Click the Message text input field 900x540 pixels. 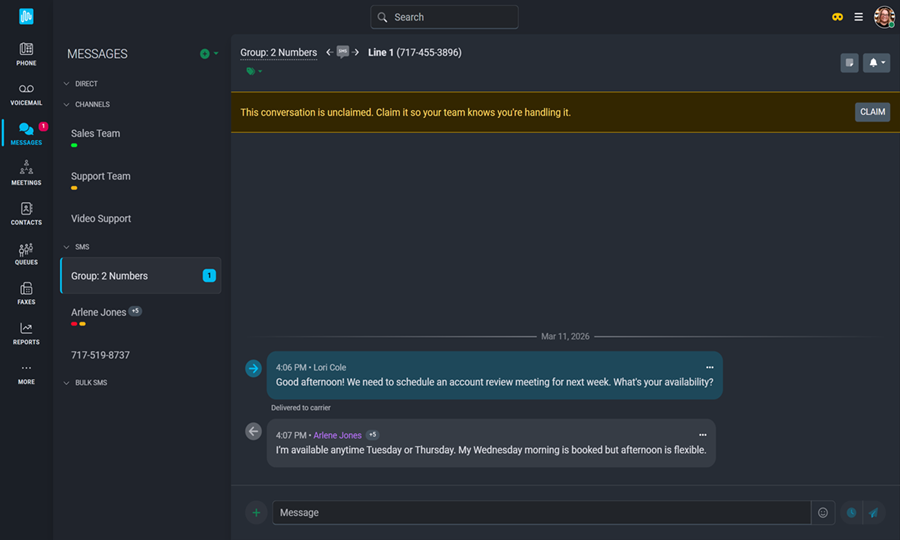tap(540, 513)
